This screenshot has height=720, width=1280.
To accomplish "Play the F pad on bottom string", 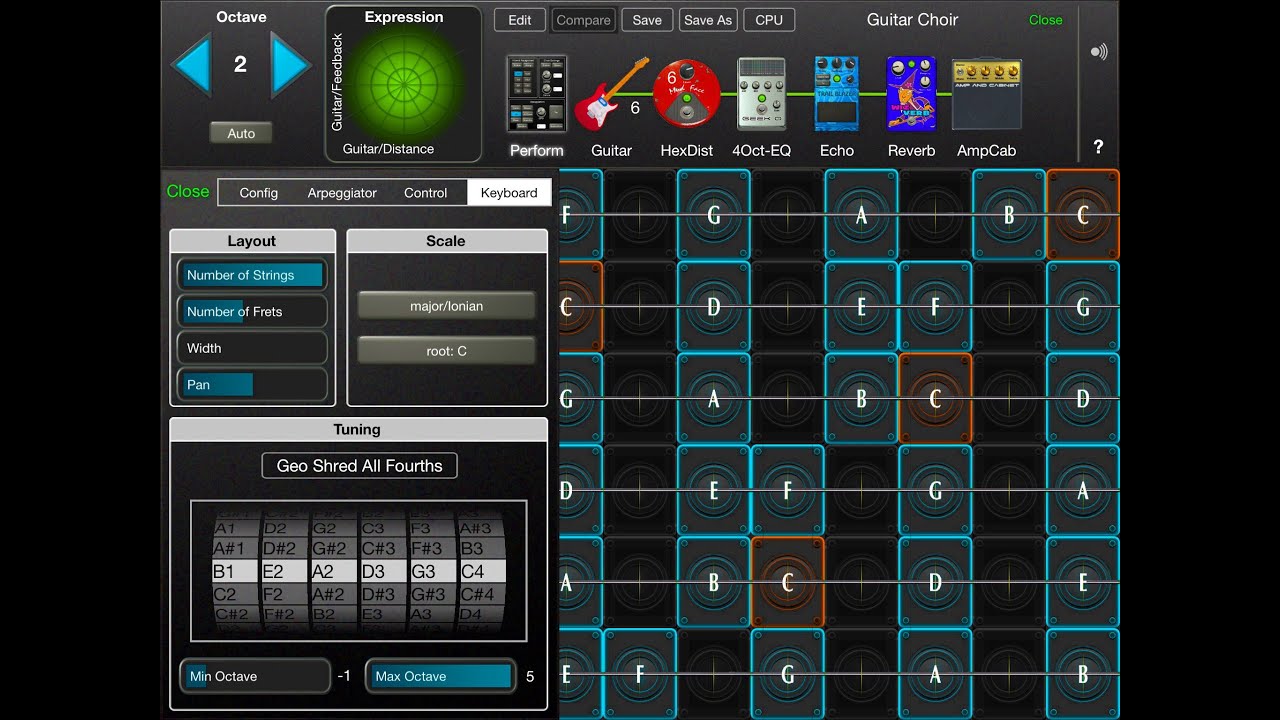I will click(x=640, y=675).
